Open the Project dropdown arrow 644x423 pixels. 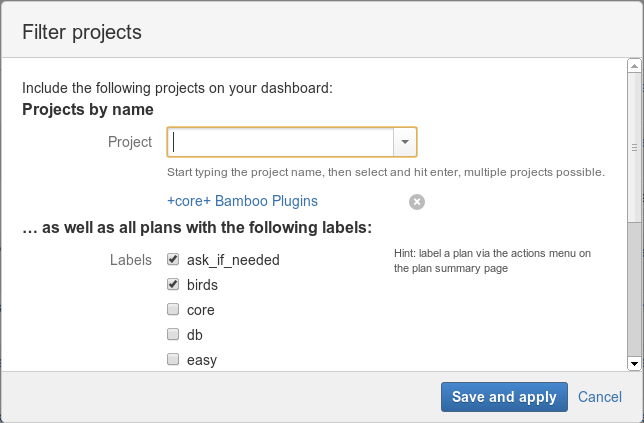pos(405,142)
